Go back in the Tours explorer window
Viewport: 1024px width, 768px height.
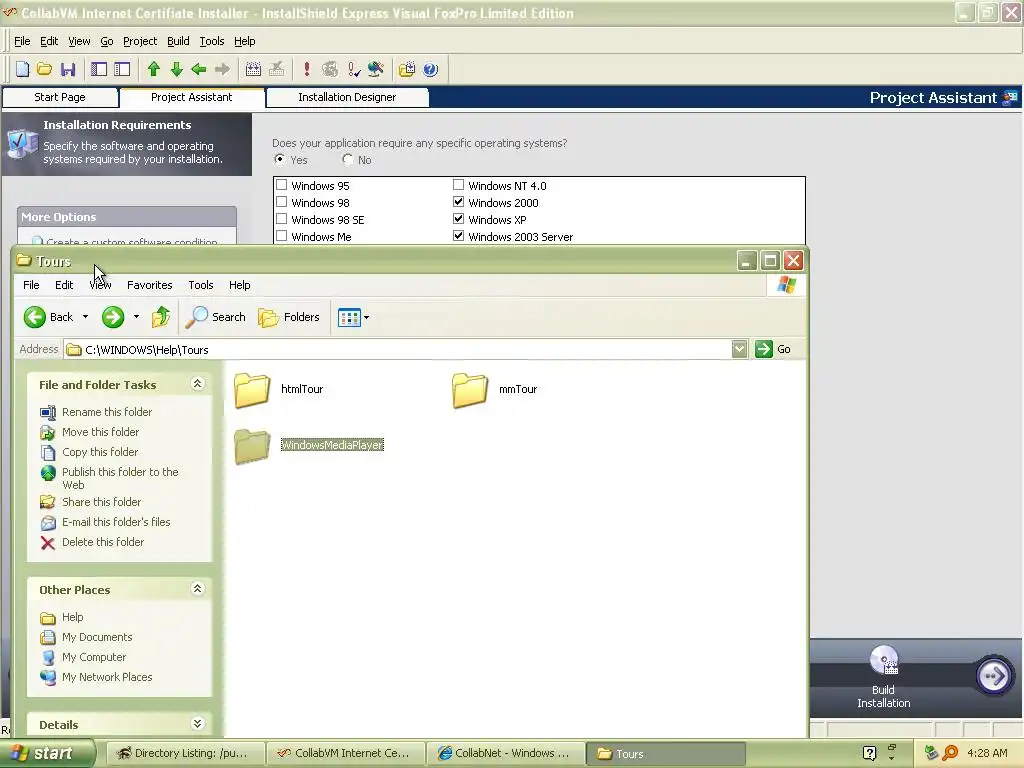49,317
